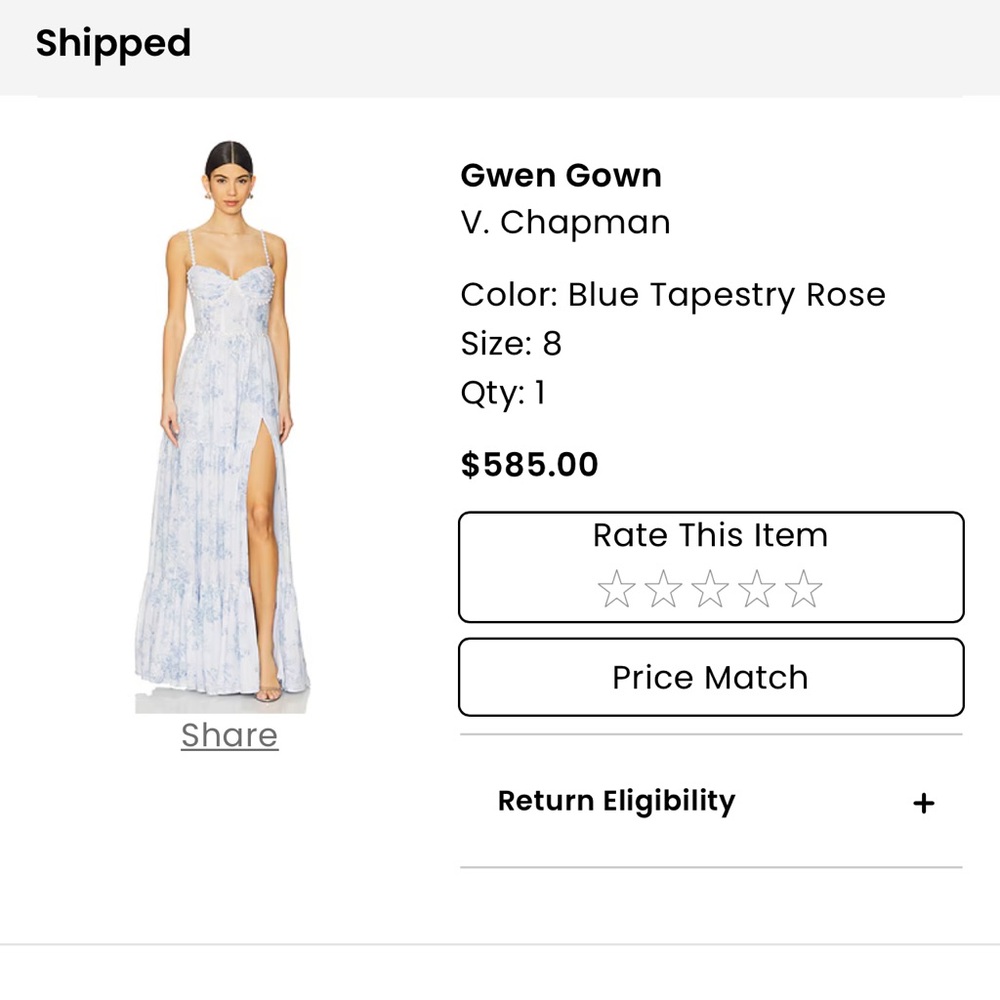
Task: Expand Return Eligibility via the plus icon
Action: coord(924,801)
